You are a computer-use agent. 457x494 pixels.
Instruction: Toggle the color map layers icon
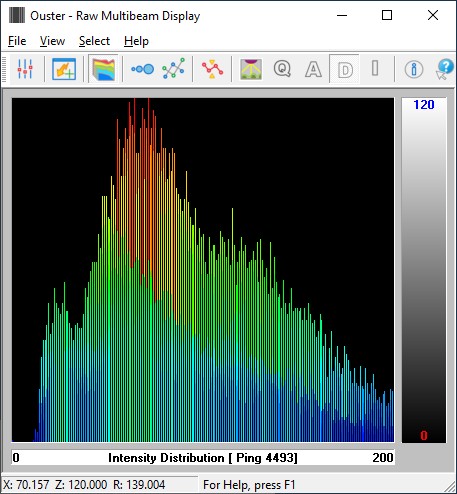pyautogui.click(x=103, y=69)
